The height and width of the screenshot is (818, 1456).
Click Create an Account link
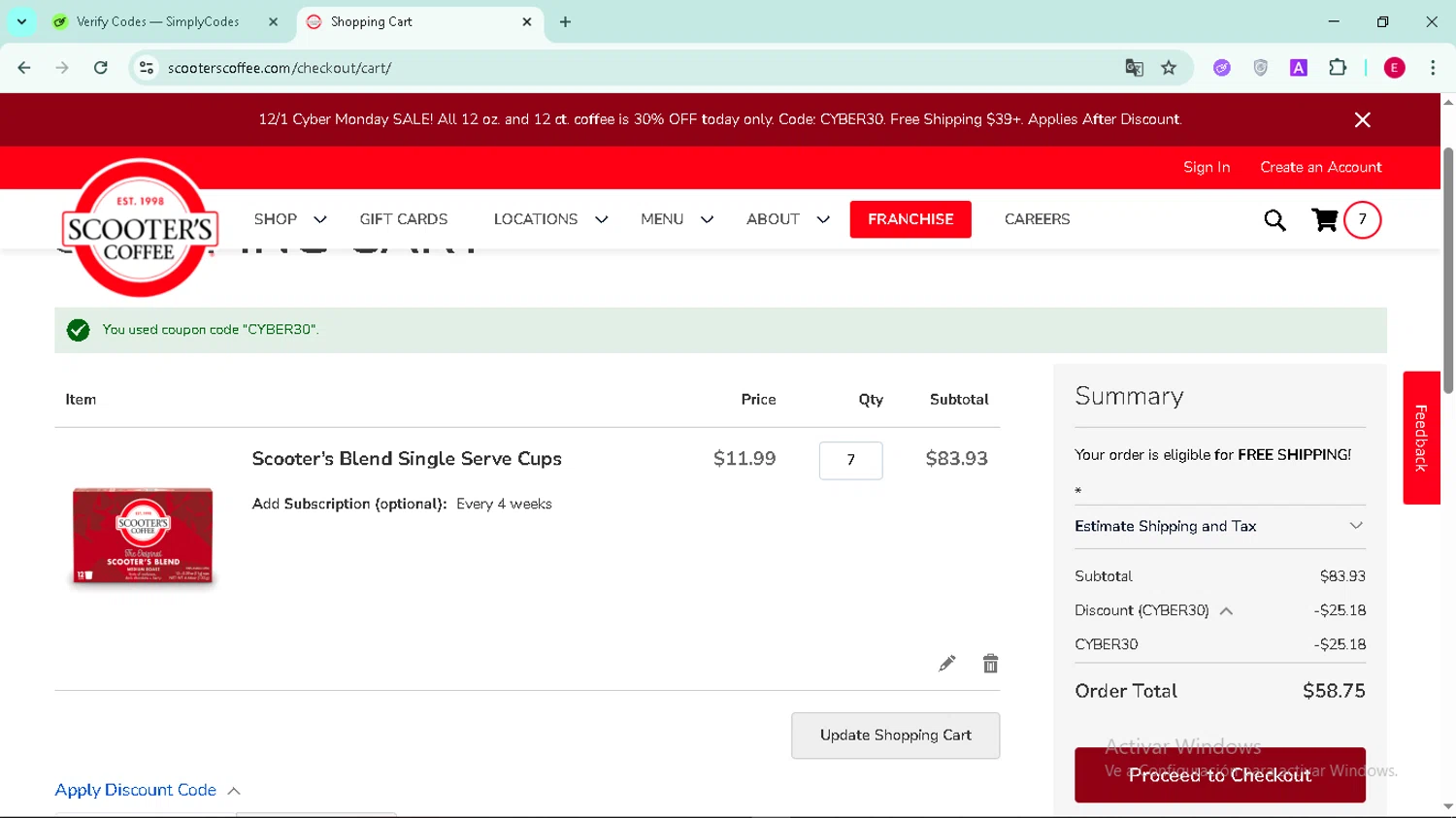pos(1321,167)
